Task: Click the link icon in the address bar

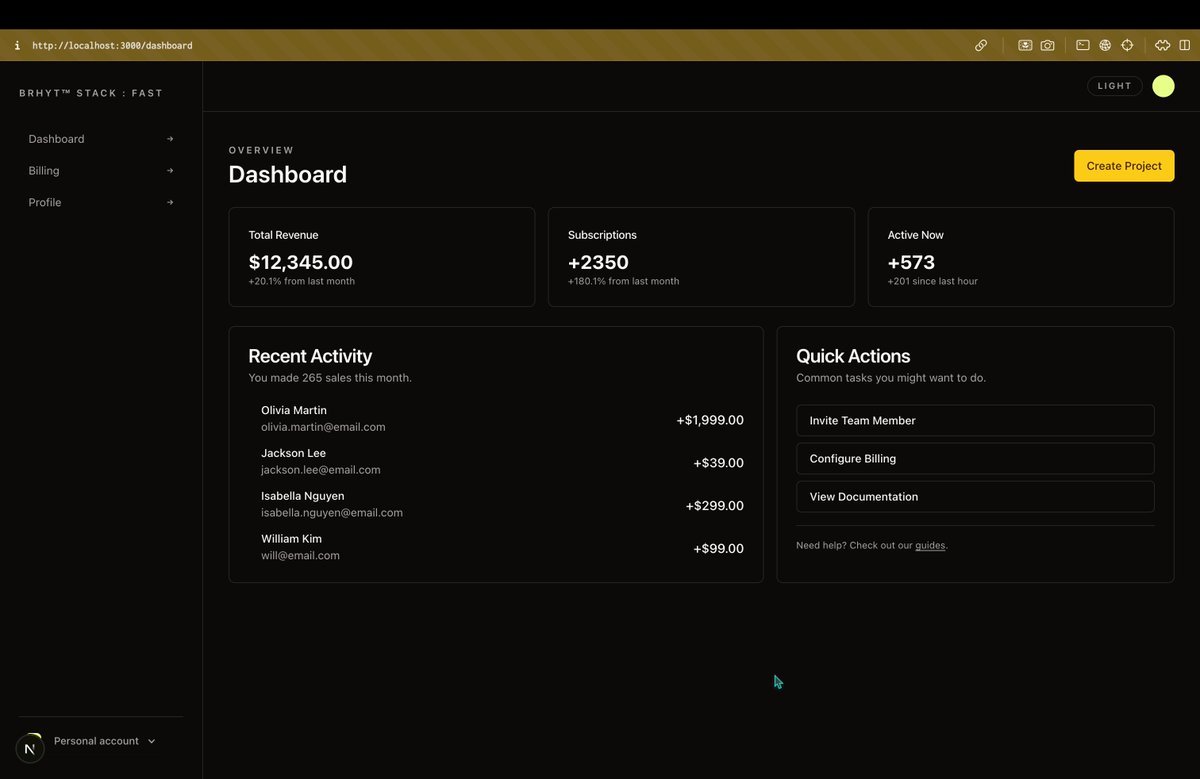Action: tap(981, 45)
